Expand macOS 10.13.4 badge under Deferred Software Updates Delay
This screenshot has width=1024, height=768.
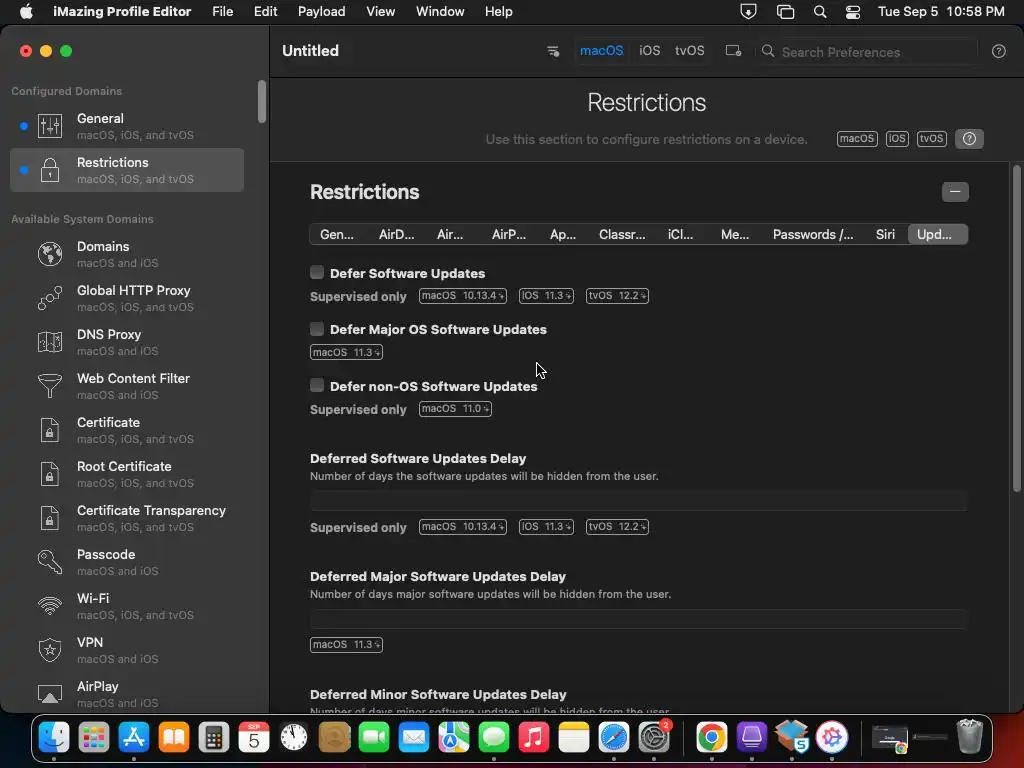[x=462, y=527]
